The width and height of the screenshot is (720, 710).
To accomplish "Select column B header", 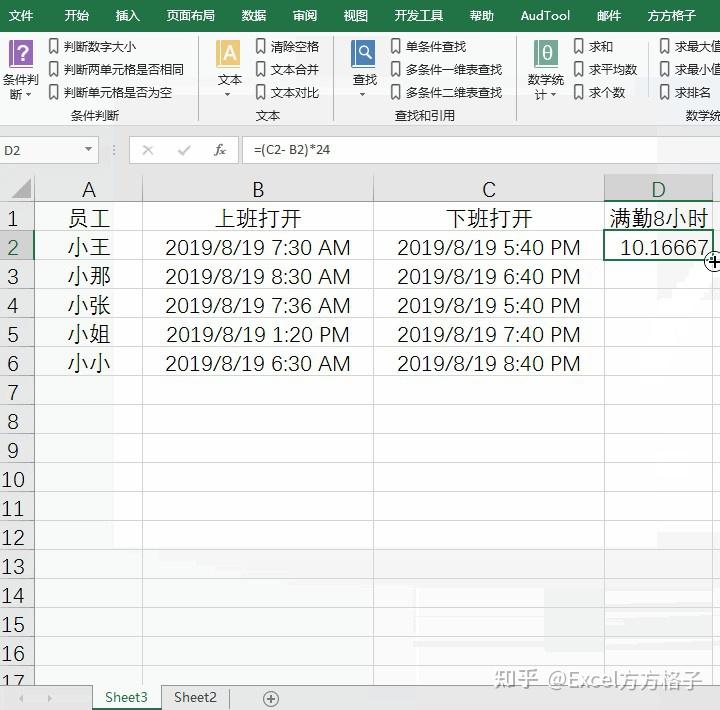I will [258, 189].
